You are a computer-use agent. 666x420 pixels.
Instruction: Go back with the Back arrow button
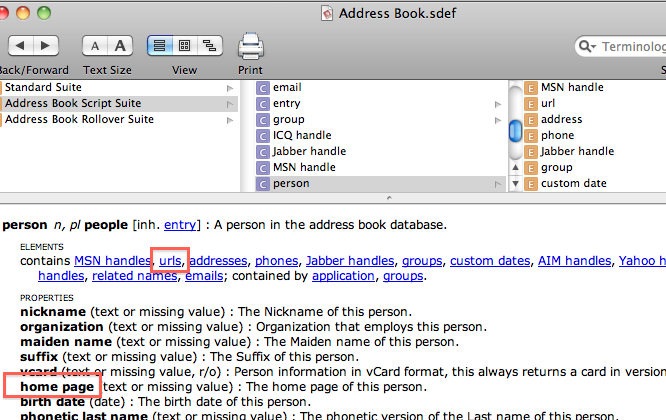(x=20, y=45)
